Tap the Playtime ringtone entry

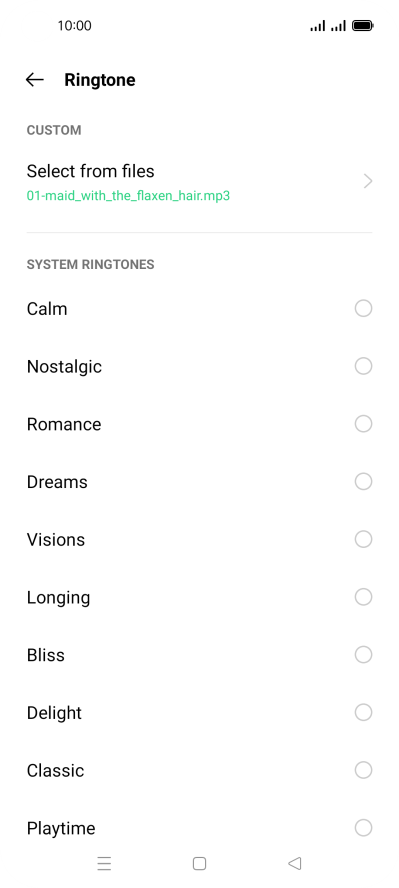click(x=199, y=828)
